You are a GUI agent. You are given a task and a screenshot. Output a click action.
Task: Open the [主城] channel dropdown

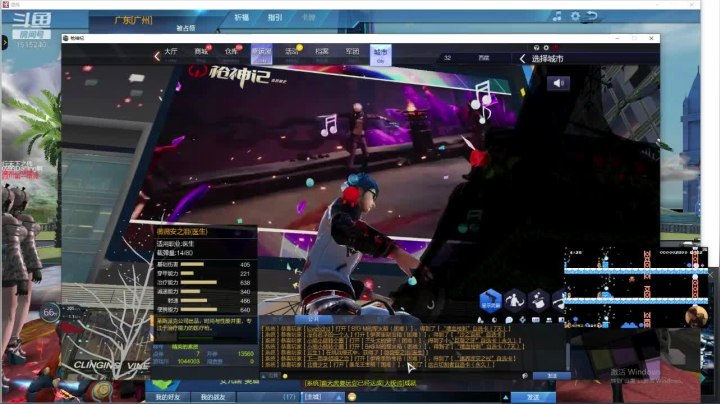[x=323, y=397]
